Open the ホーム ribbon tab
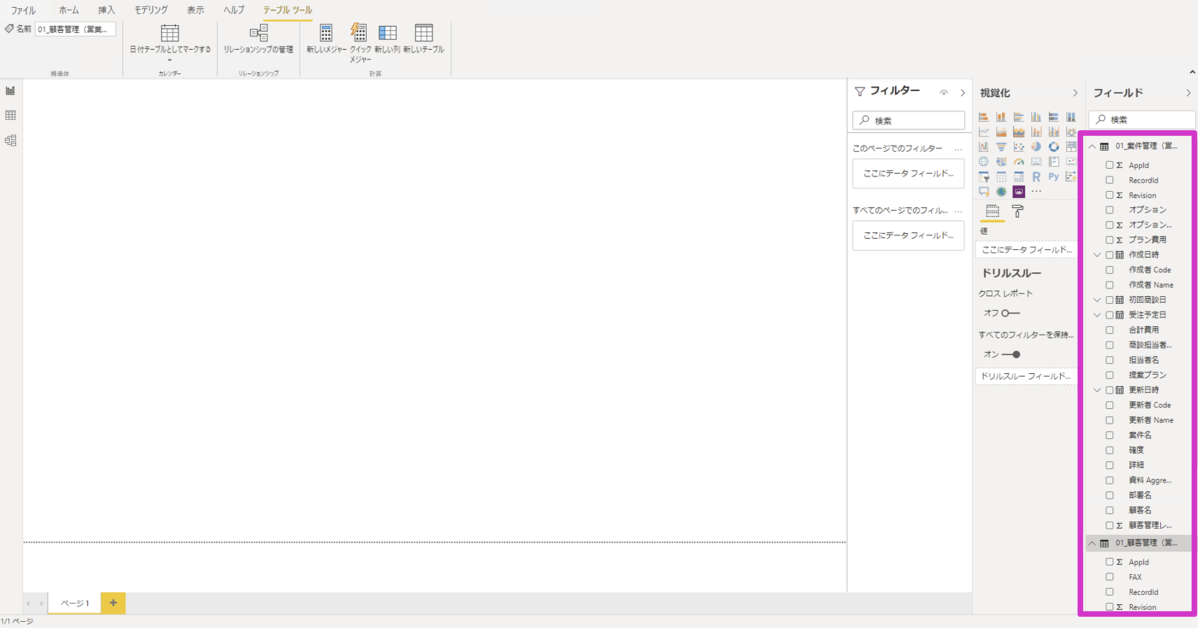This screenshot has height=628, width=1200. [x=68, y=10]
